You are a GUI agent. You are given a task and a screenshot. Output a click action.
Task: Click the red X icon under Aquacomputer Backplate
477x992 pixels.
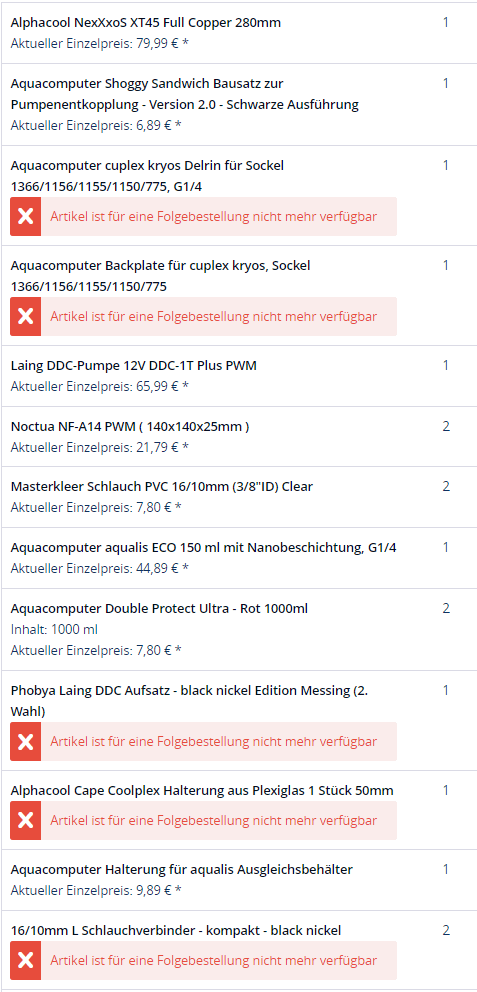click(x=25, y=316)
